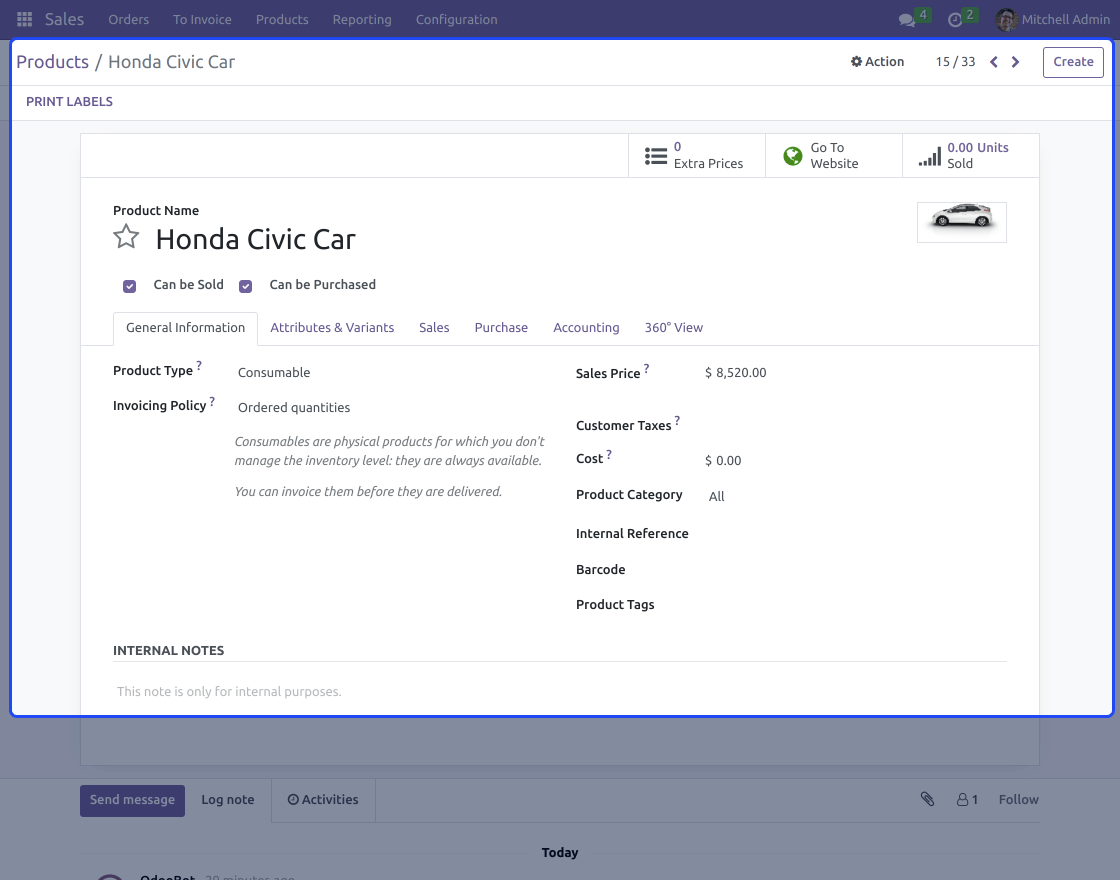The height and width of the screenshot is (880, 1120).
Task: Click Log note button
Action: pyautogui.click(x=228, y=800)
